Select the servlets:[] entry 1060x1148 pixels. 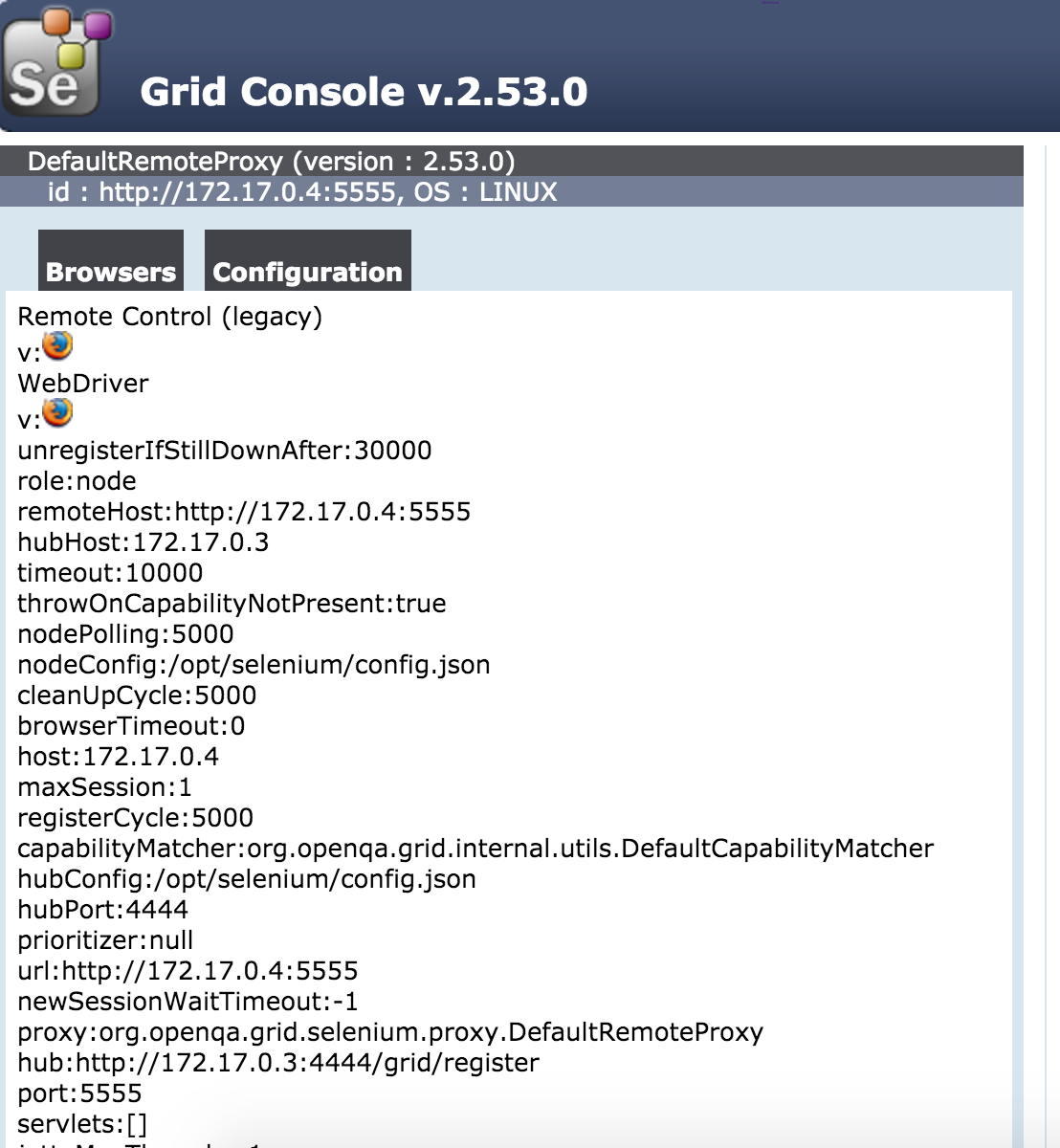[82, 1124]
